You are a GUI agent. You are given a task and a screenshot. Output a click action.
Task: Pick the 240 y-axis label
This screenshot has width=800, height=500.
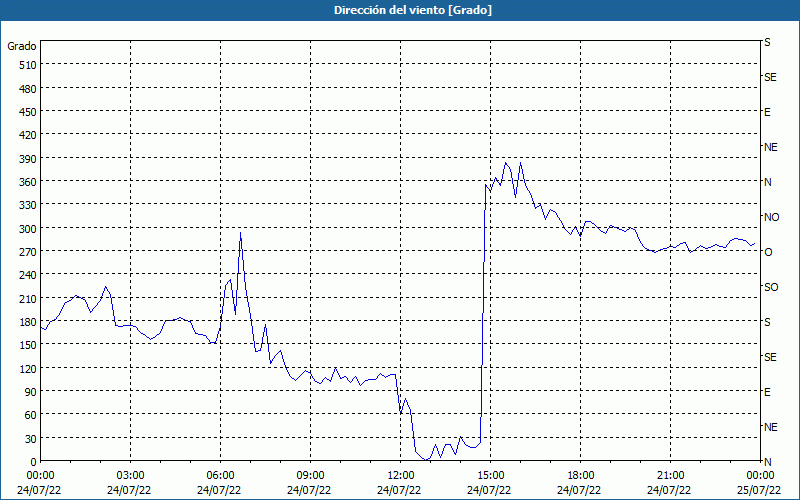tap(28, 276)
